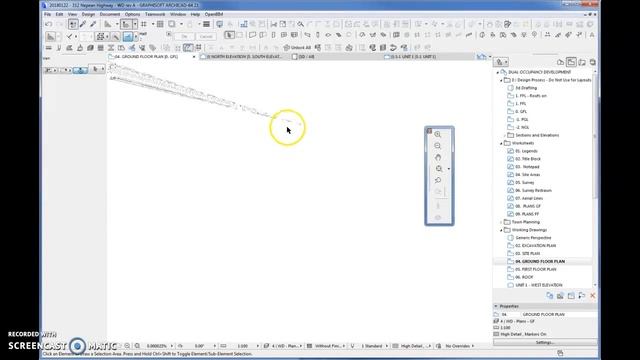Click the OK button in the control box
The height and width of the screenshot is (360, 640).
(x=184, y=36)
